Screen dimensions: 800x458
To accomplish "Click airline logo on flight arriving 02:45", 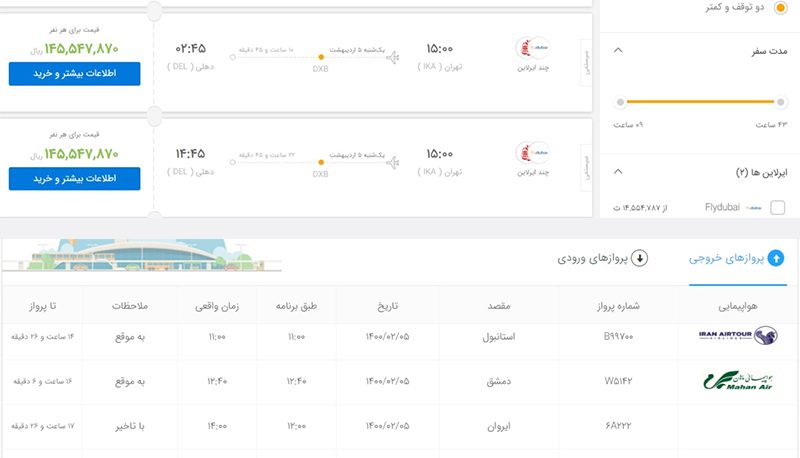I will (532, 49).
